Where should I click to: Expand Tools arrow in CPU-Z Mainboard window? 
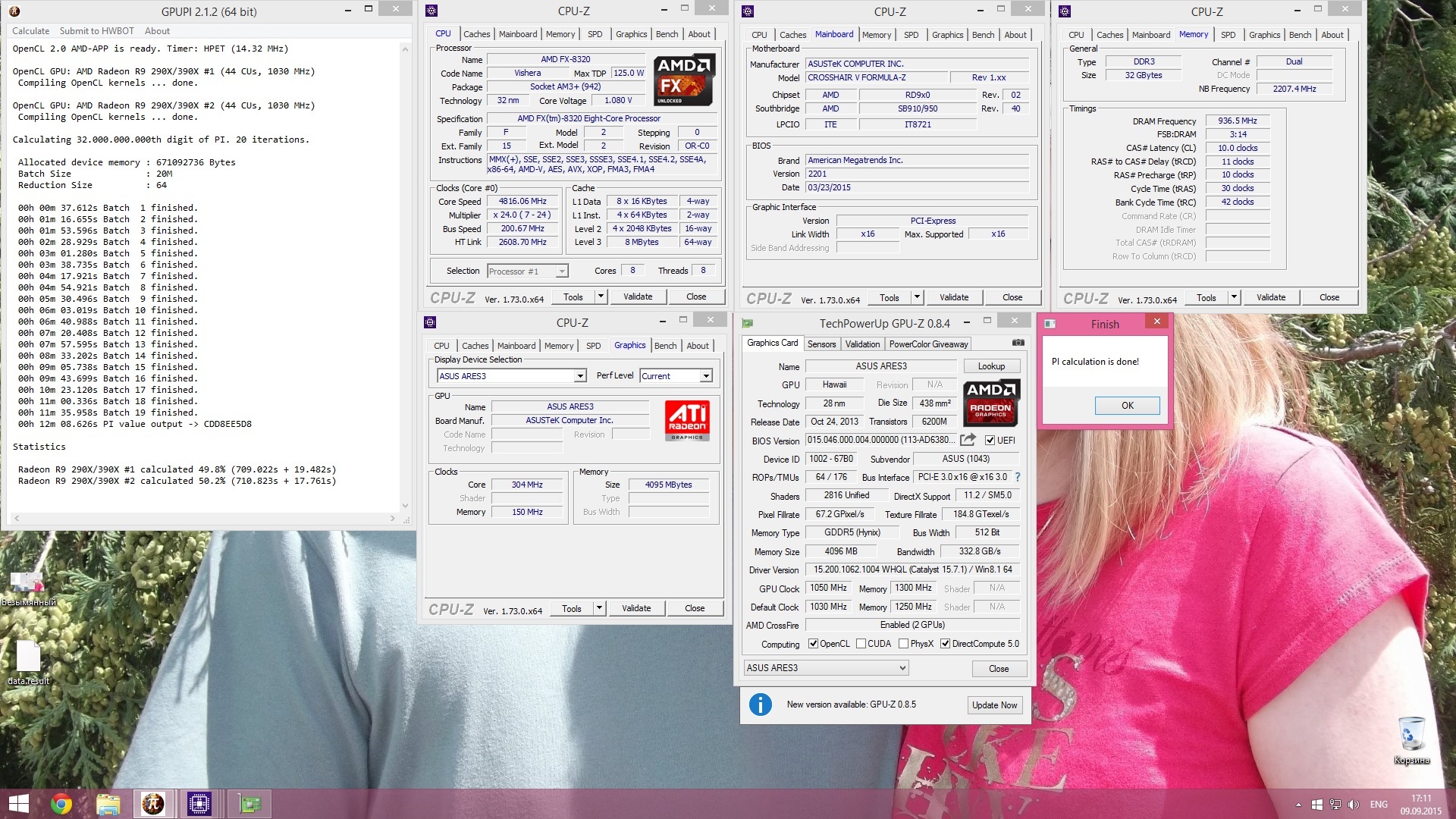click(917, 297)
